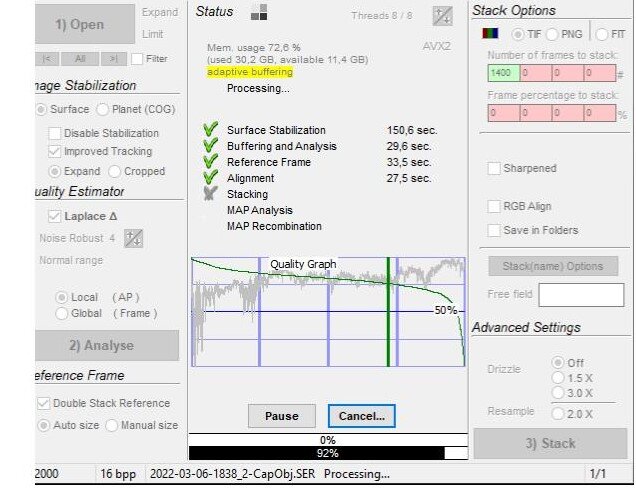Enable Save in Folders checkbox

click(494, 230)
